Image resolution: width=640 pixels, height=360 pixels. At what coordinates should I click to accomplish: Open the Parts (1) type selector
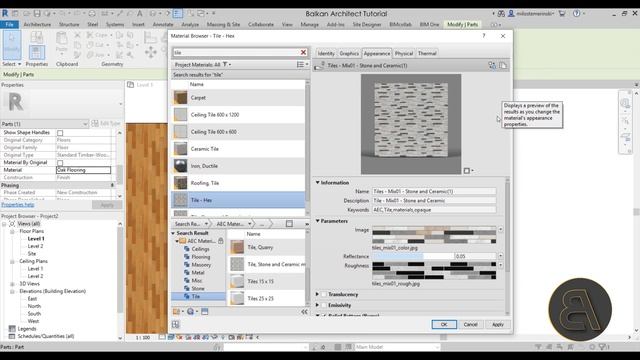[x=44, y=124]
